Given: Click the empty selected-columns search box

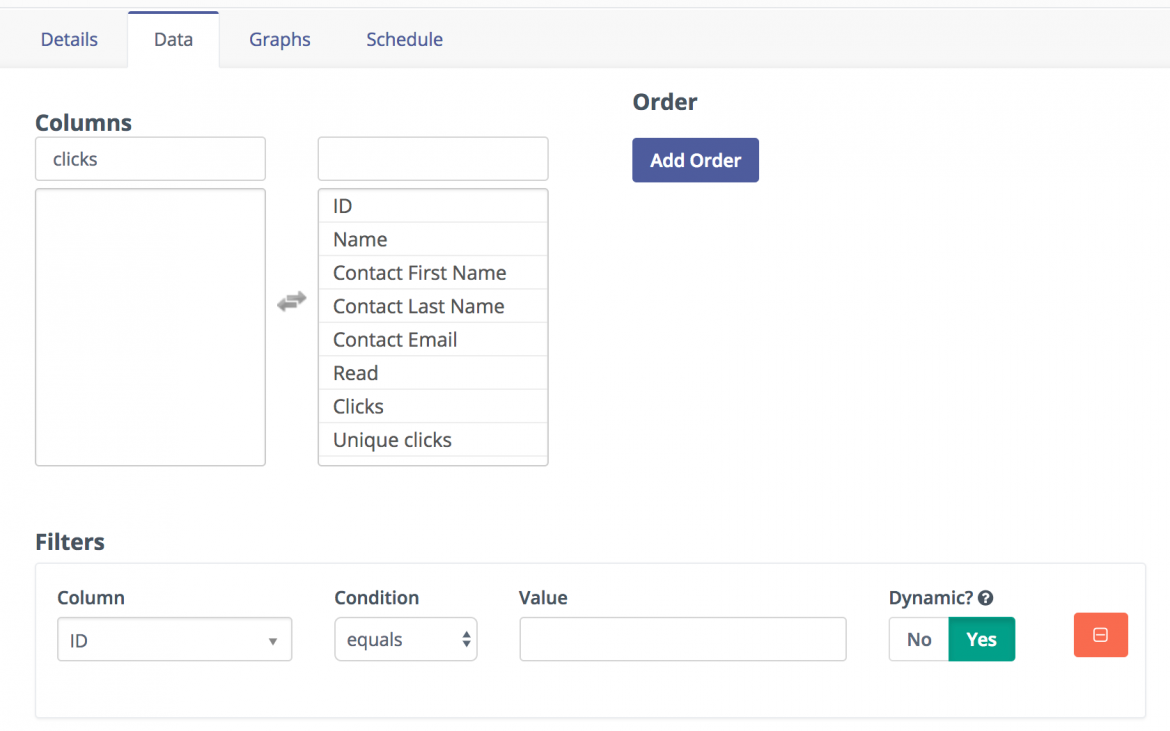Looking at the screenshot, I should coord(432,159).
